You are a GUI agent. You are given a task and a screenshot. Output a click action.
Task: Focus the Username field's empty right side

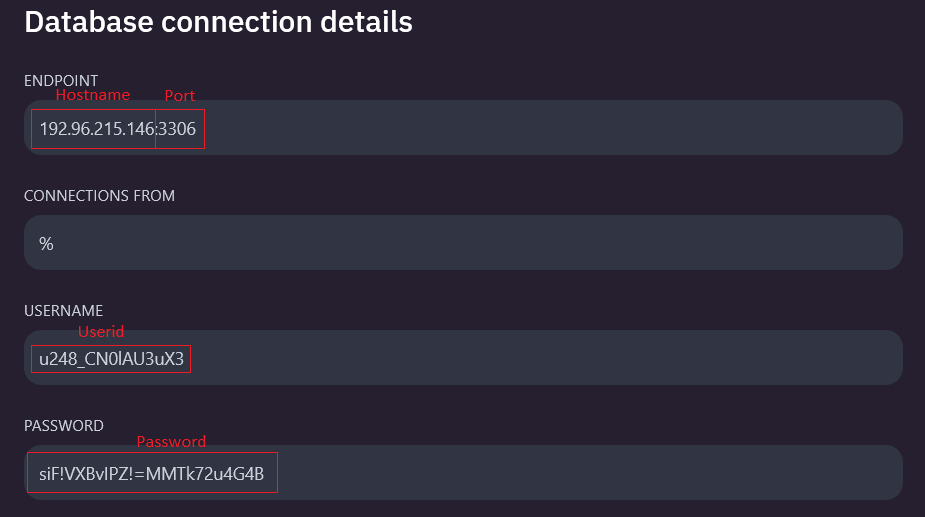550,358
